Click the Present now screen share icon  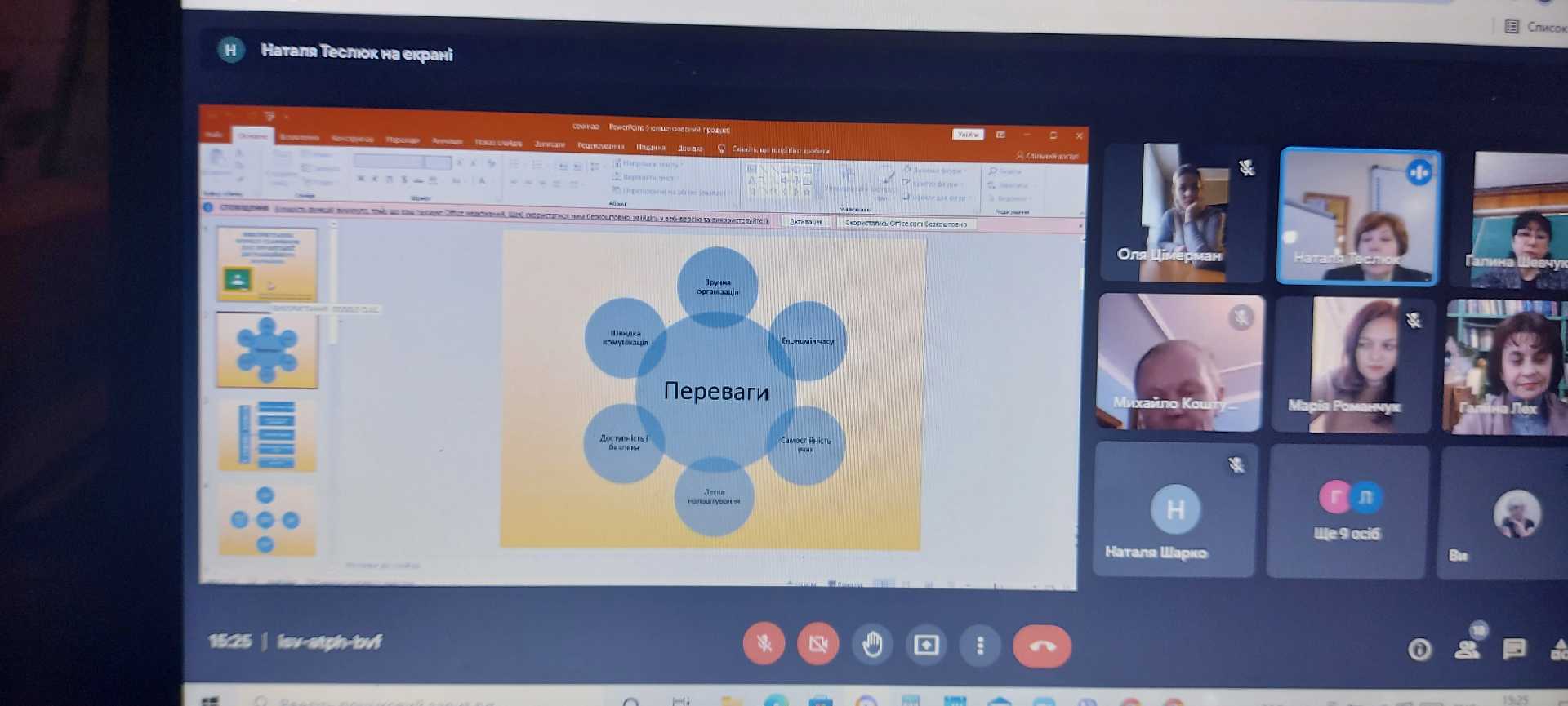[x=926, y=646]
